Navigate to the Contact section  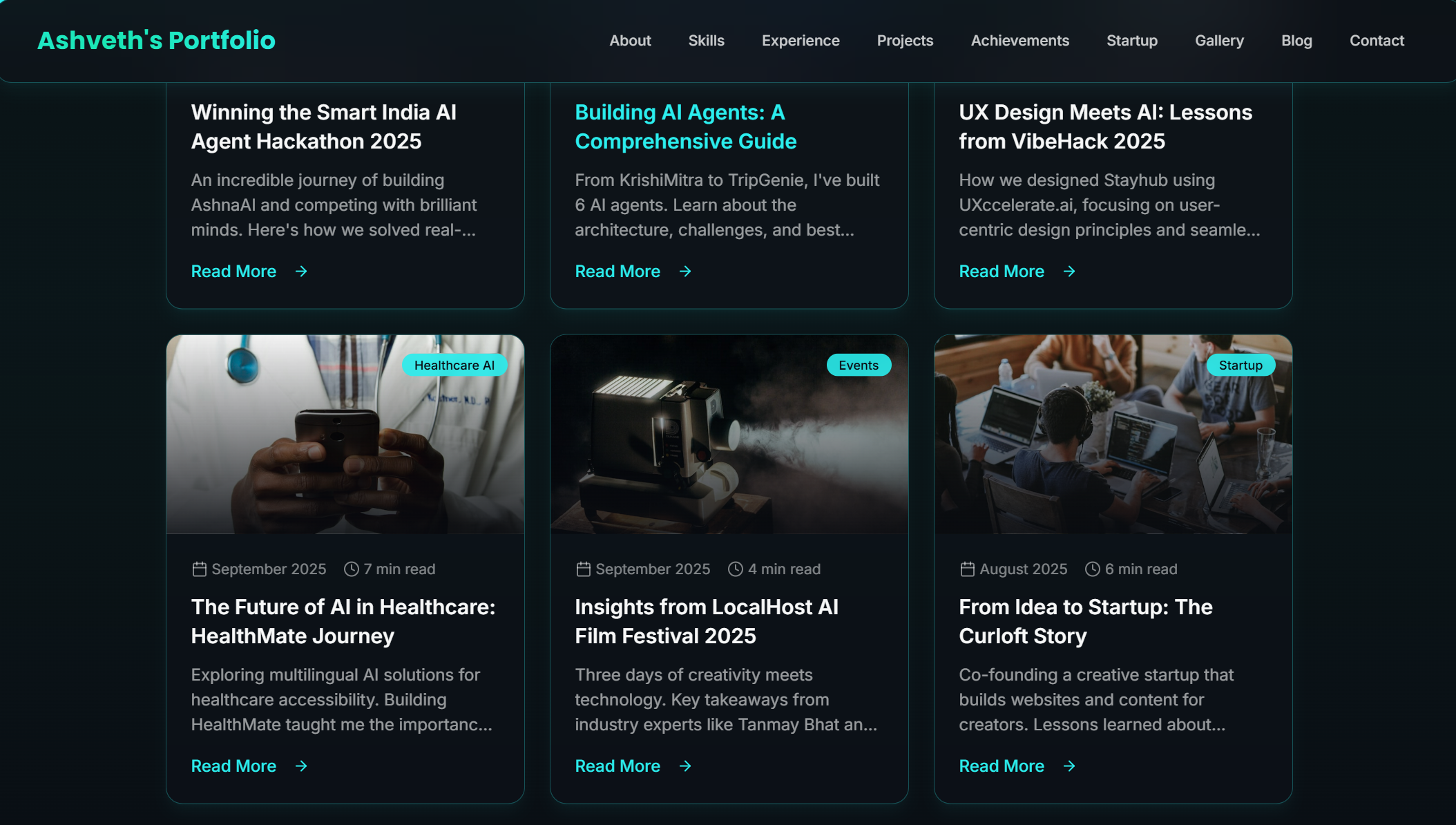click(1377, 41)
